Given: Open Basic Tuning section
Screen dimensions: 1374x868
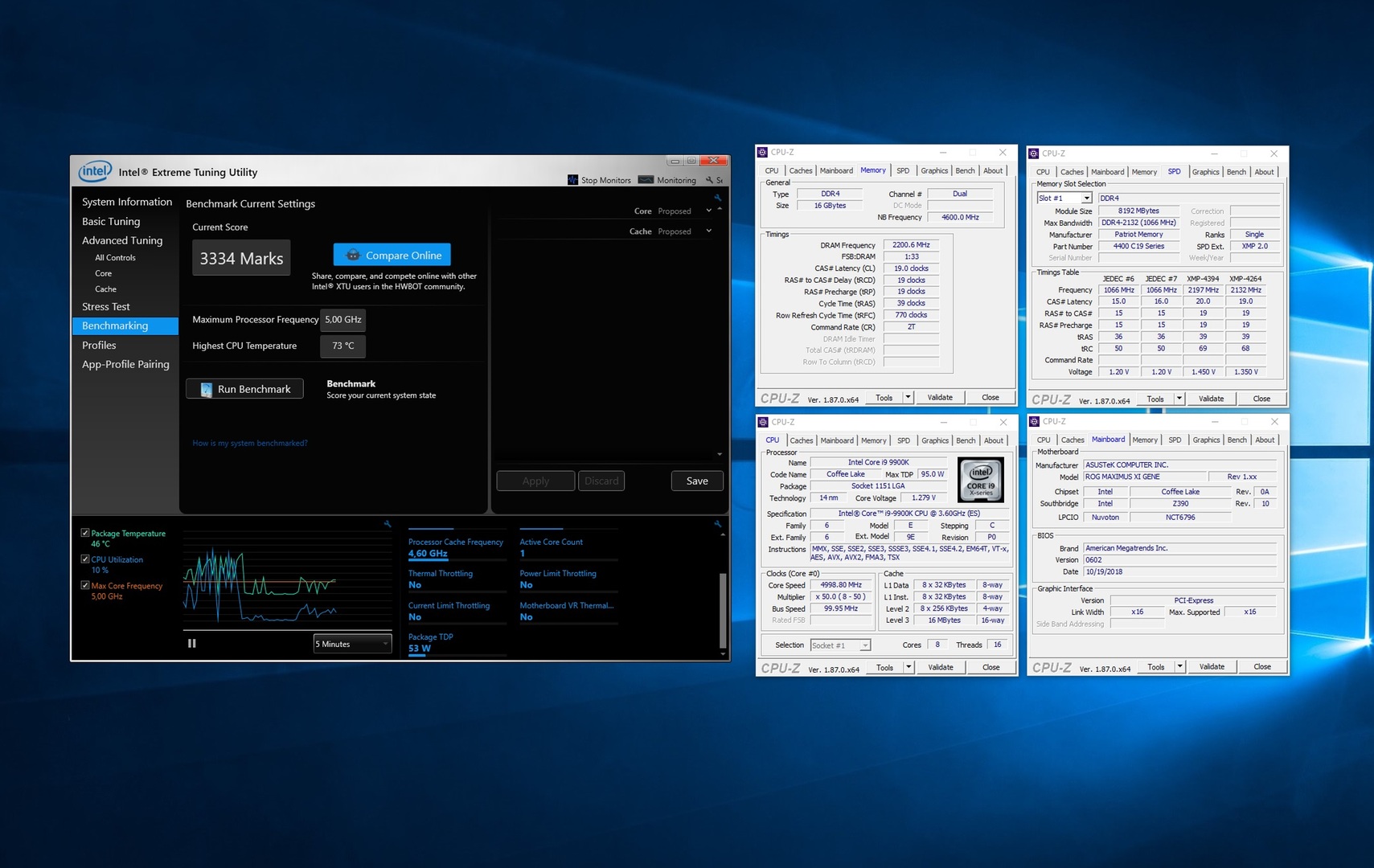Looking at the screenshot, I should point(111,221).
